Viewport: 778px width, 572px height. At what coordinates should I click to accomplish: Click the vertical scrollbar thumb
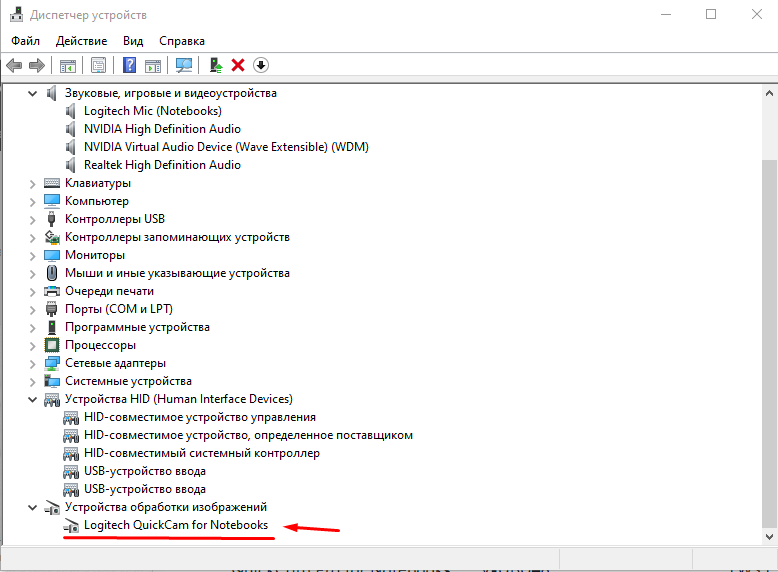769,344
